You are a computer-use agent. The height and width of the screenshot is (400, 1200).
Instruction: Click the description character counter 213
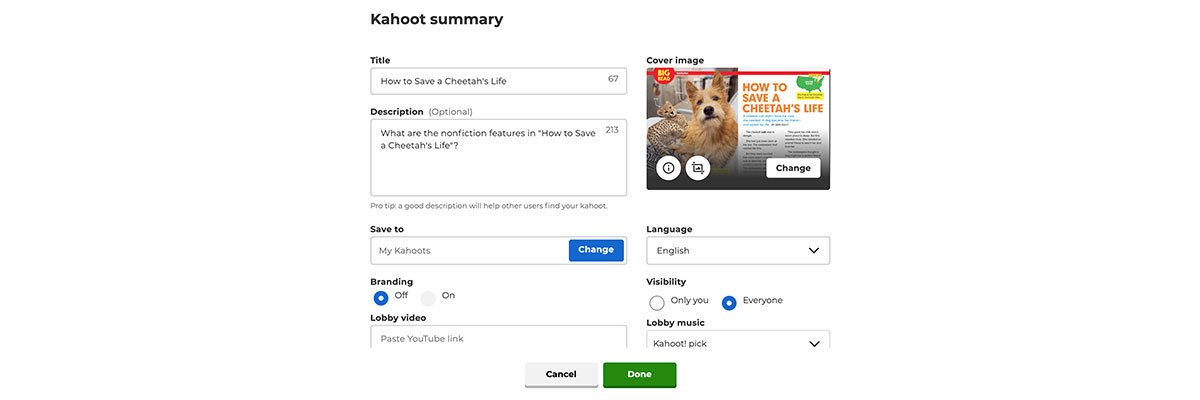(x=612, y=130)
